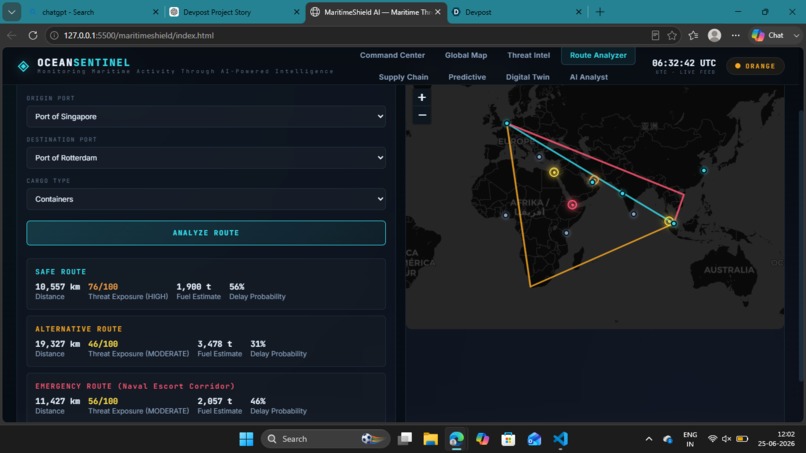Open browser settings and more menu
The image size is (806, 453).
pyautogui.click(x=736, y=35)
